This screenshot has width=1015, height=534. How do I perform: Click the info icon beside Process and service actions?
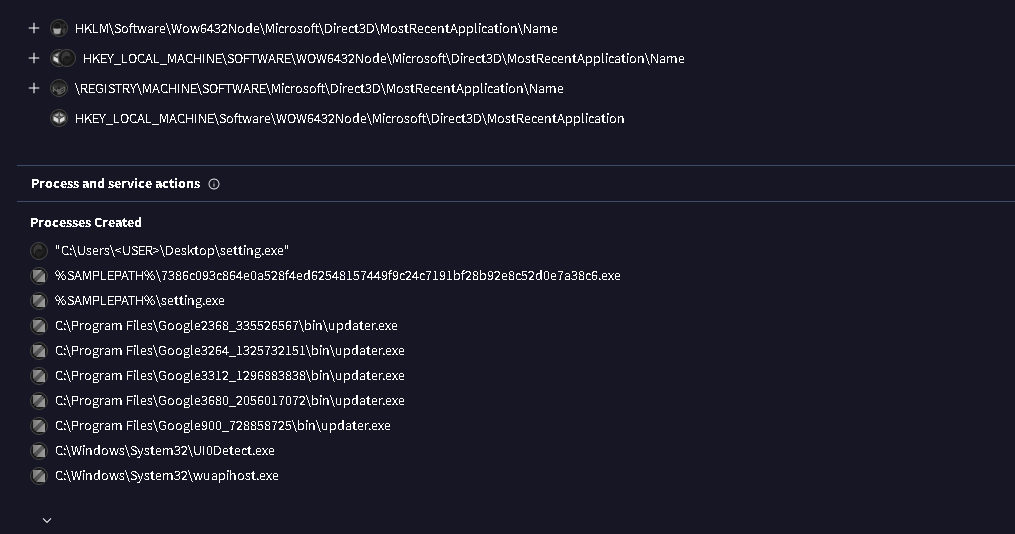pos(214,184)
